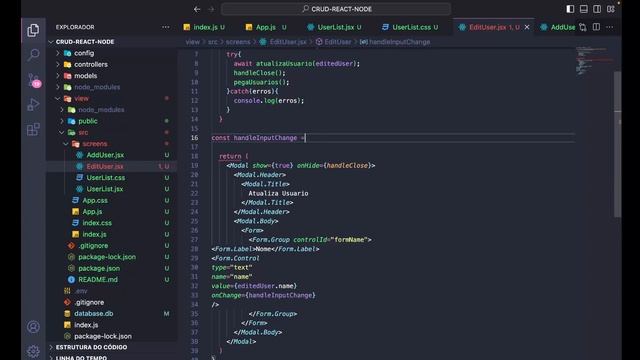Open the Accounts menu icon

[x=33, y=327]
